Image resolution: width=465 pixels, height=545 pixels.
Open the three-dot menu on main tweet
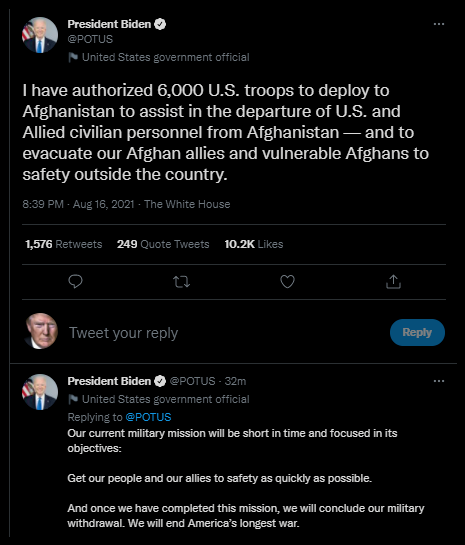tap(439, 24)
